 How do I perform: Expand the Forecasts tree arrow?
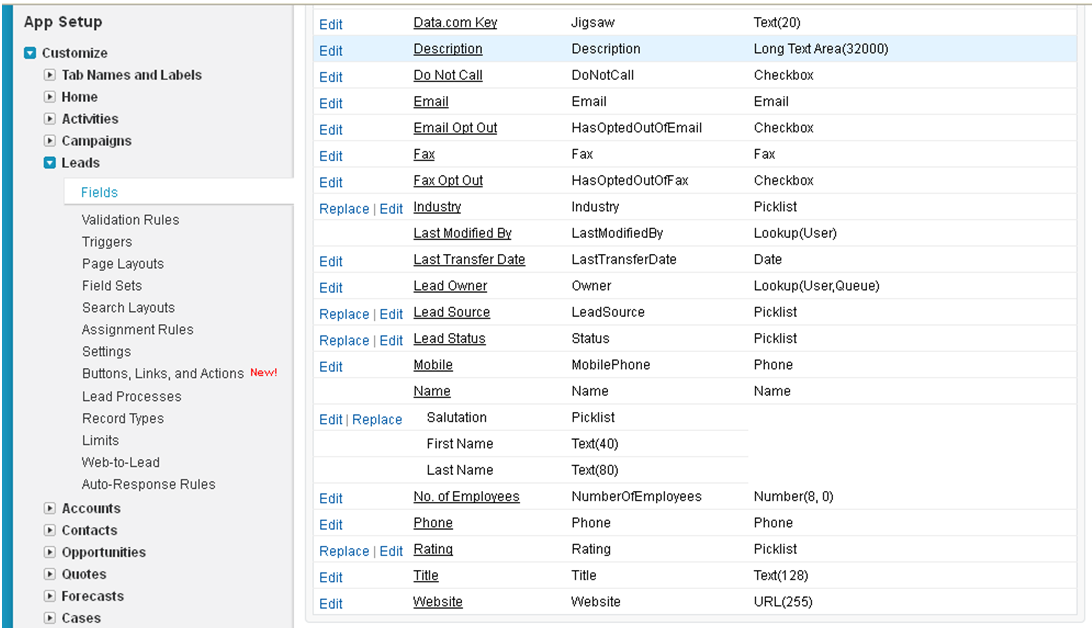pos(50,596)
